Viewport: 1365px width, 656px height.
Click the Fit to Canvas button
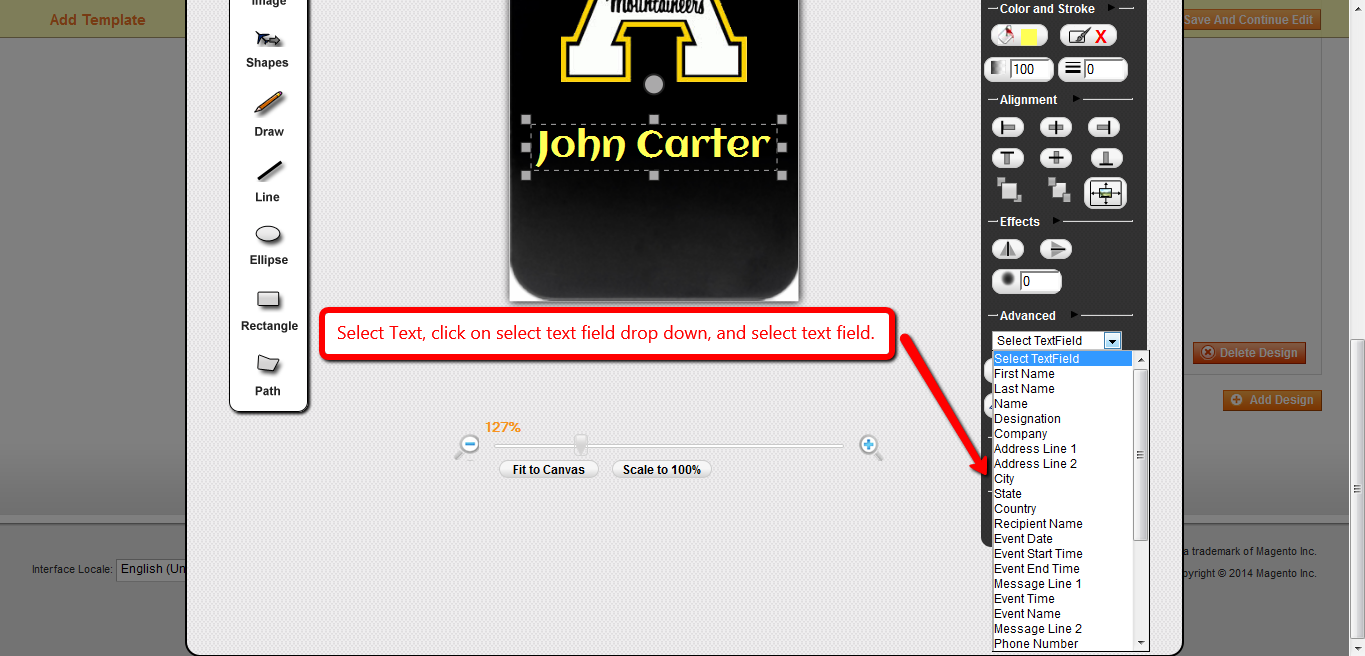pos(549,469)
